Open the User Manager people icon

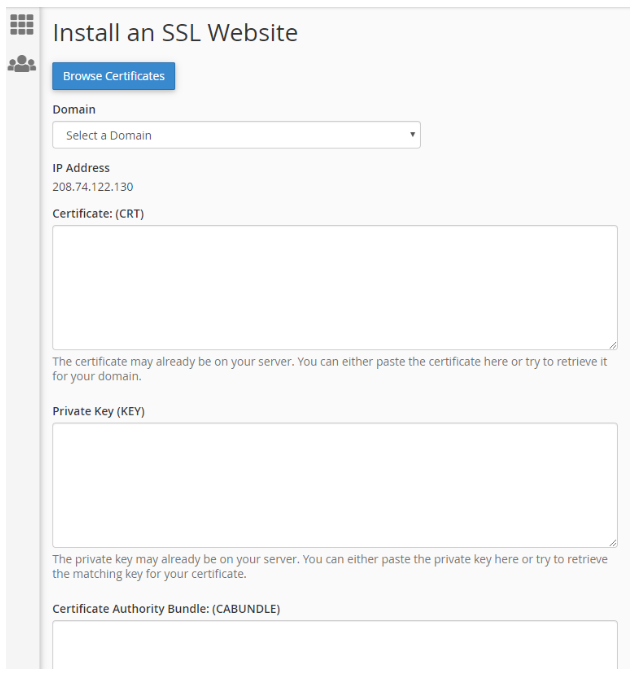coord(22,64)
